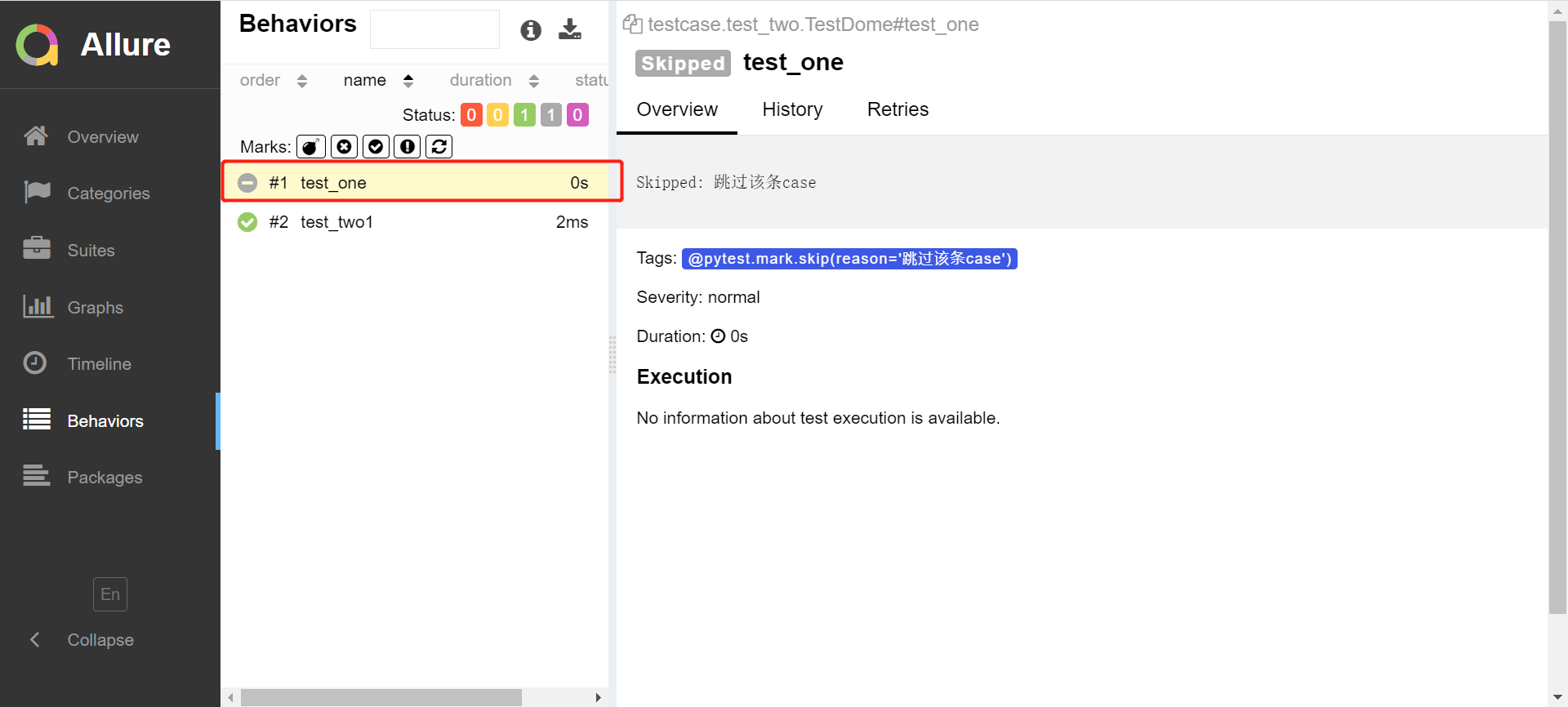
Task: Click passed status icon of test_two1
Action: [x=247, y=222]
